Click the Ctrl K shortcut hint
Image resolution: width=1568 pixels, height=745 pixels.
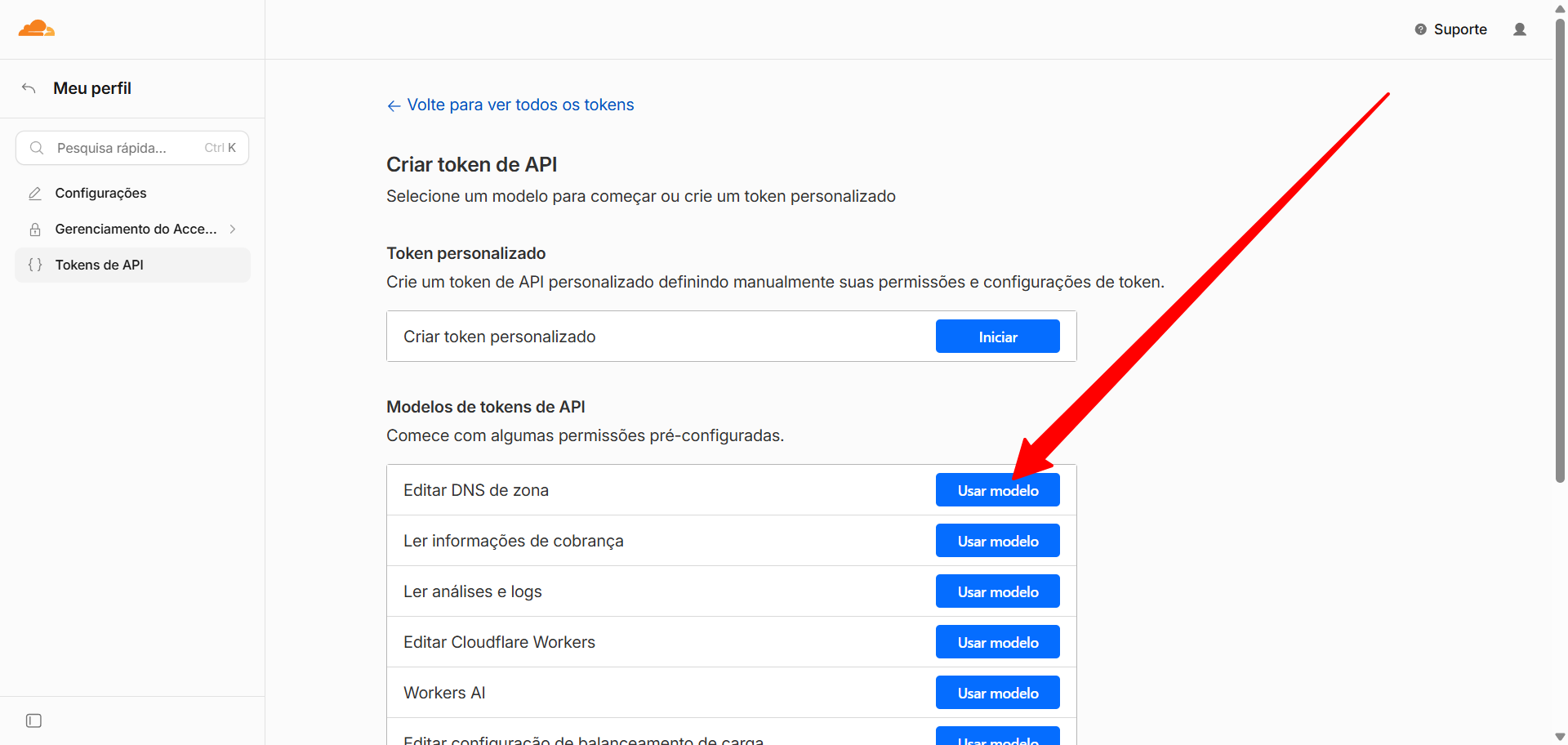point(220,148)
